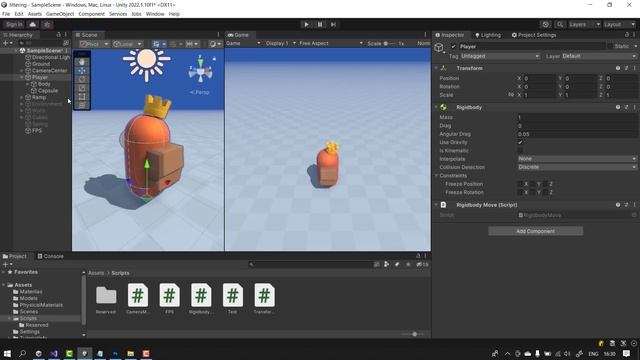The height and width of the screenshot is (360, 640).
Task: Open the Display 1 dropdown
Action: (x=280, y=43)
